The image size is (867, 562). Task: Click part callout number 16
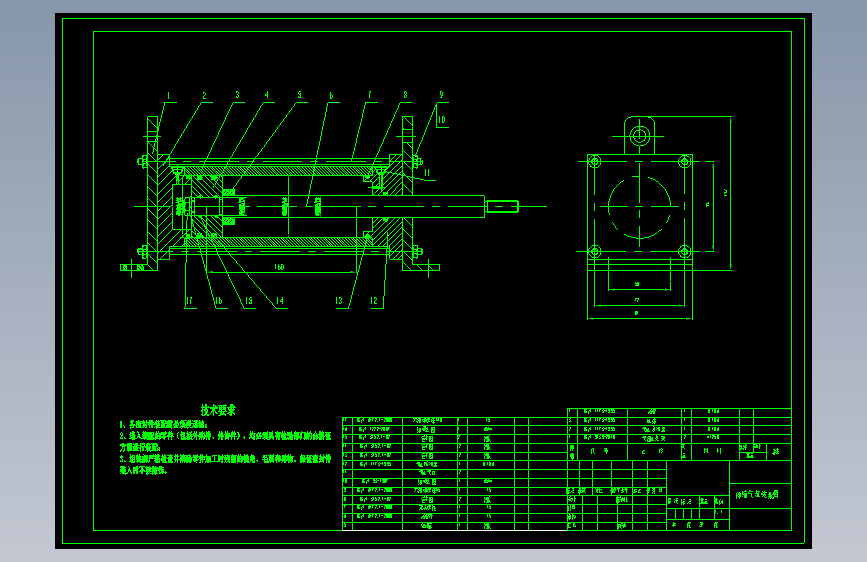[218, 301]
